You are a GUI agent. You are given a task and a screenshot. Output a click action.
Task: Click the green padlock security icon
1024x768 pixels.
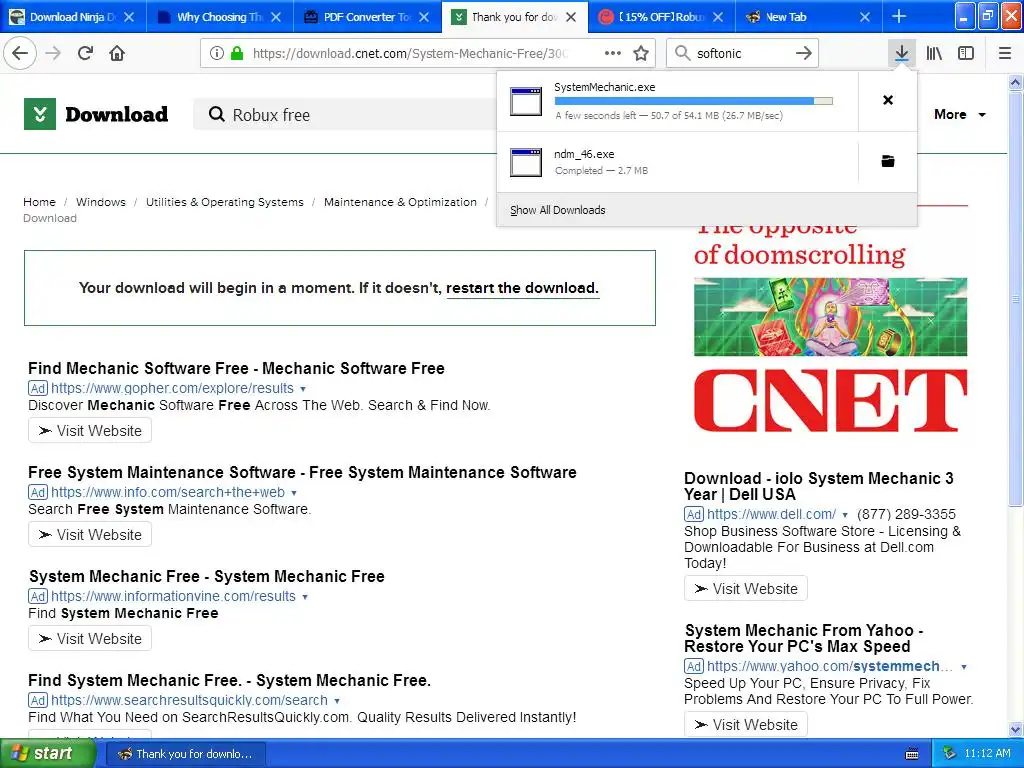[x=236, y=54]
